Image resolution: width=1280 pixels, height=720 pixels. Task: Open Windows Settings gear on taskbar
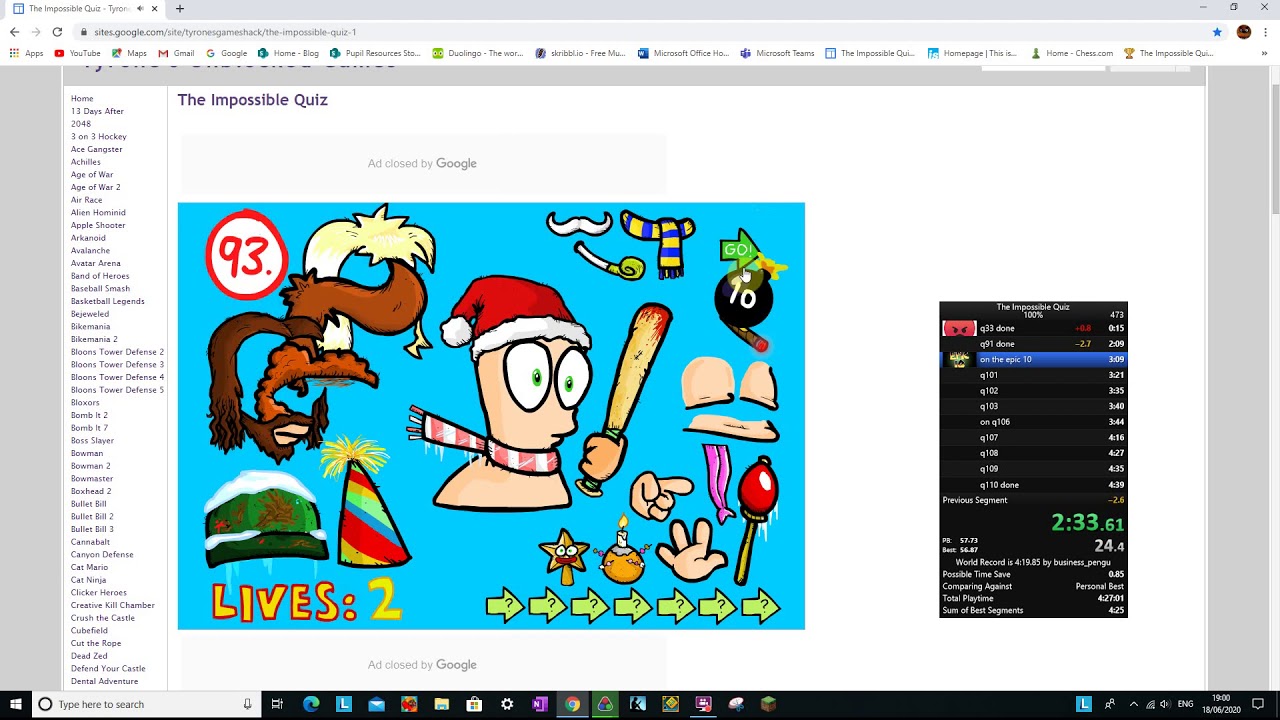(x=507, y=704)
